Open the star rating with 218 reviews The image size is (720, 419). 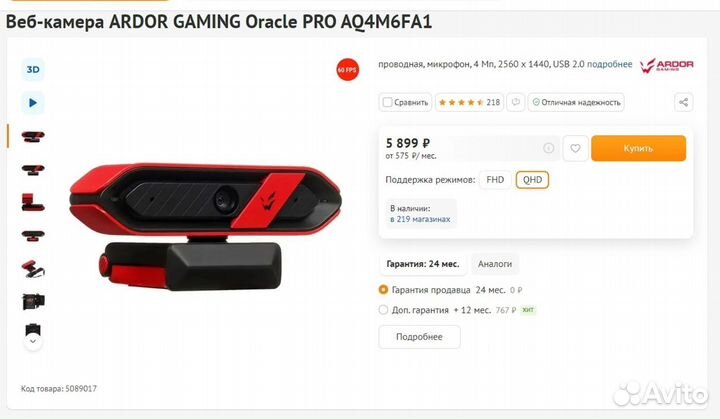click(469, 102)
